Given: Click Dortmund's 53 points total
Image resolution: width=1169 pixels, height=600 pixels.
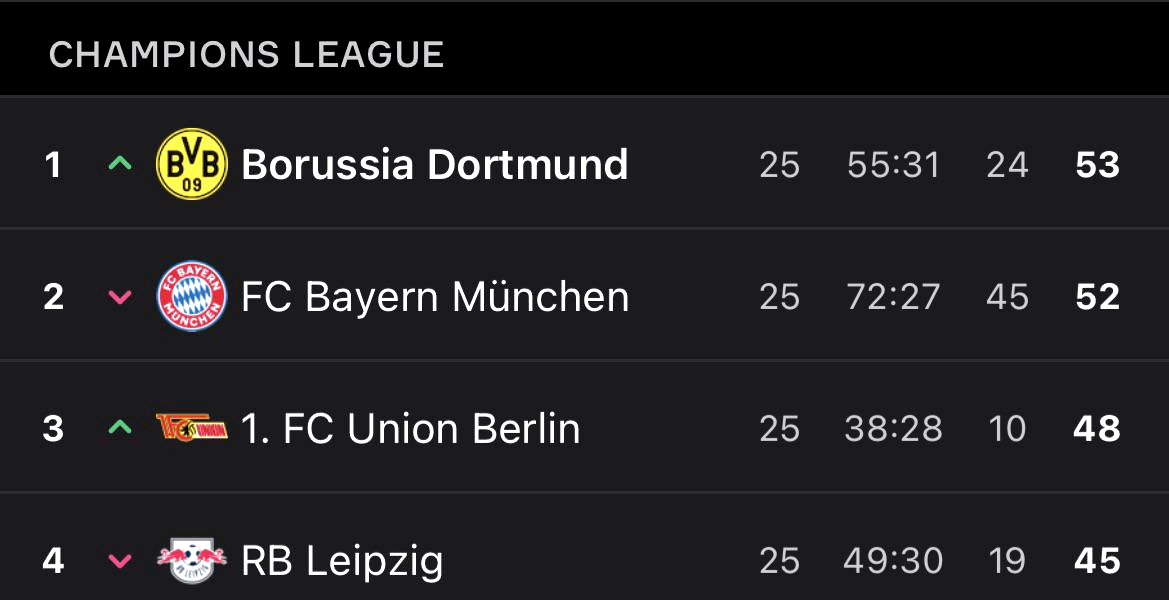Looking at the screenshot, I should (x=1097, y=164).
